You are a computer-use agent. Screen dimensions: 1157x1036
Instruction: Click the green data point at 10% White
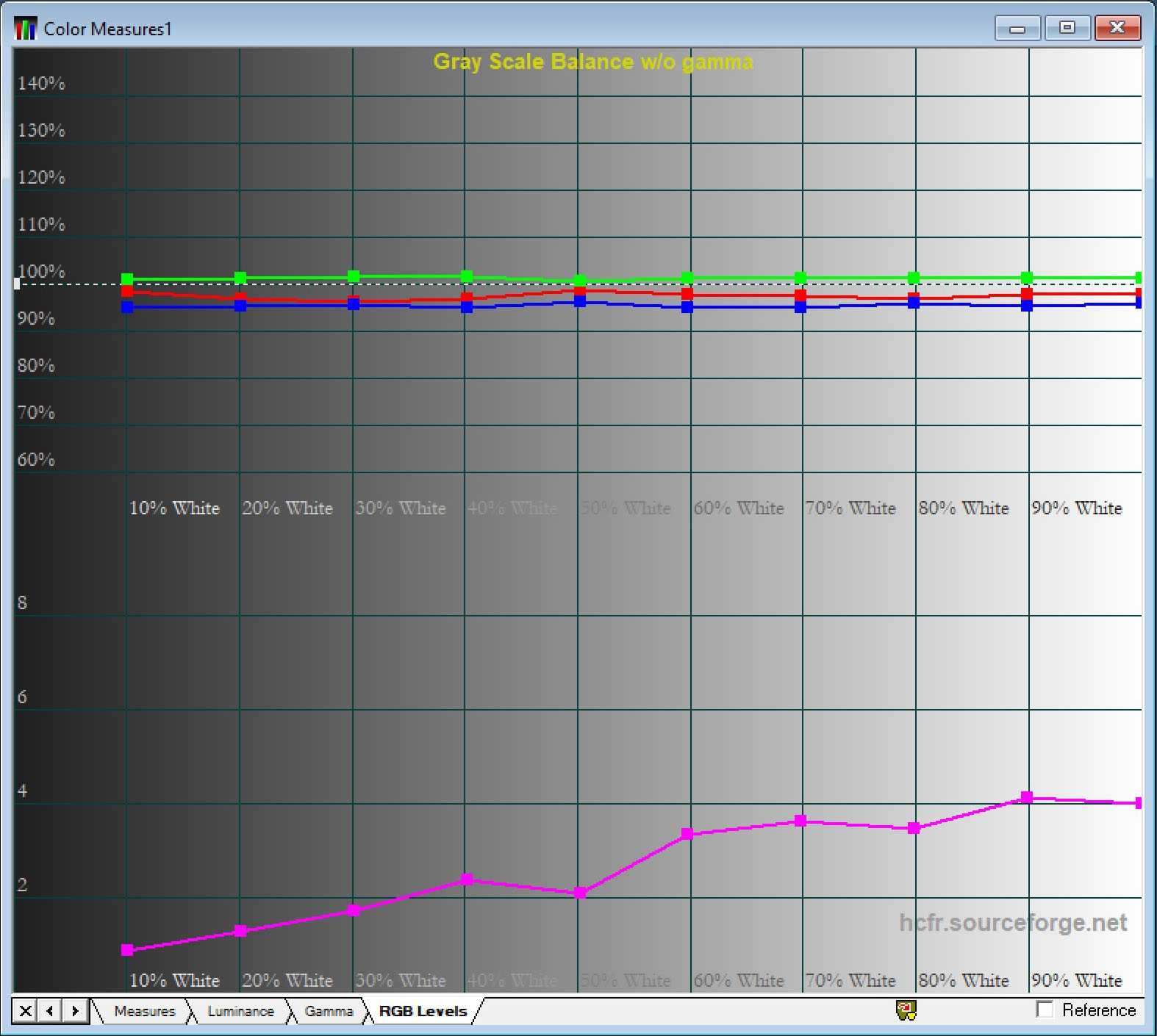pyautogui.click(x=127, y=279)
